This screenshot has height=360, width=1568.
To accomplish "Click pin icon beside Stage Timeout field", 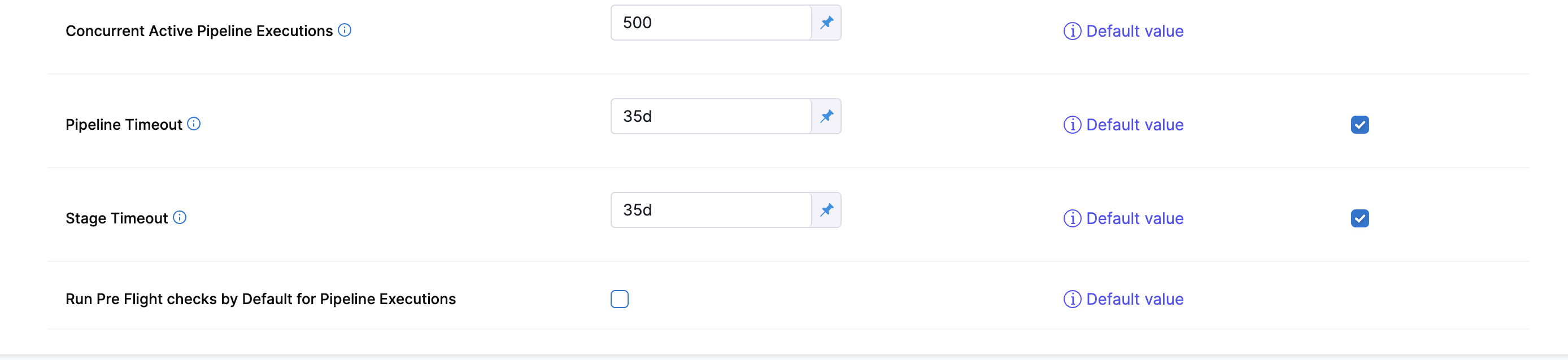I will click(x=826, y=210).
